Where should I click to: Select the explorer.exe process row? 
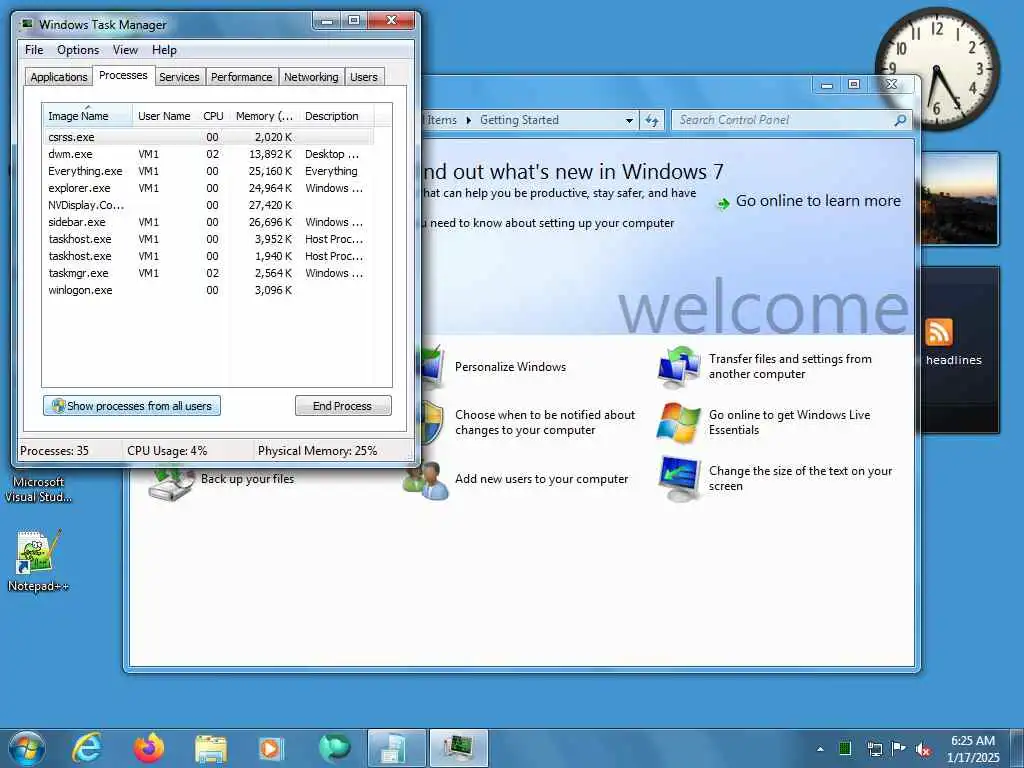(x=209, y=188)
